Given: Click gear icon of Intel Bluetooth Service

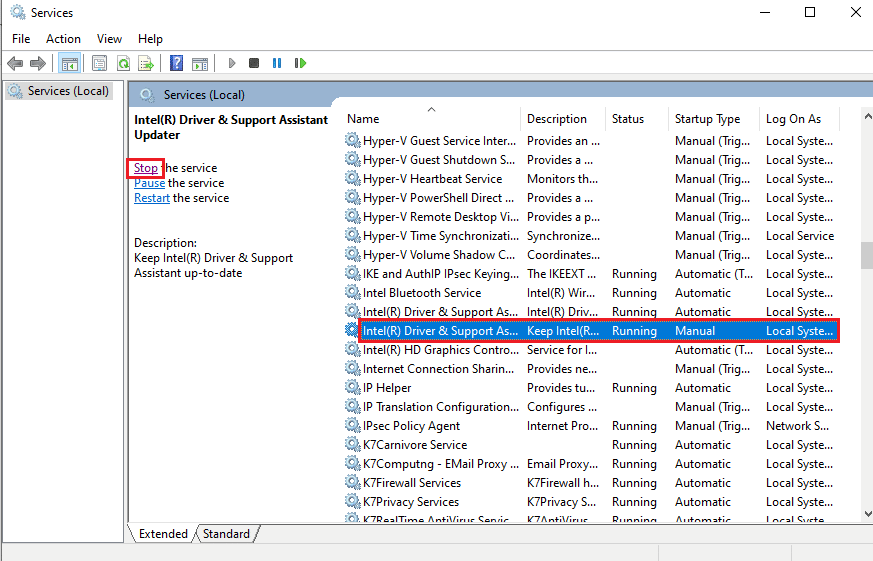Looking at the screenshot, I should click(352, 292).
